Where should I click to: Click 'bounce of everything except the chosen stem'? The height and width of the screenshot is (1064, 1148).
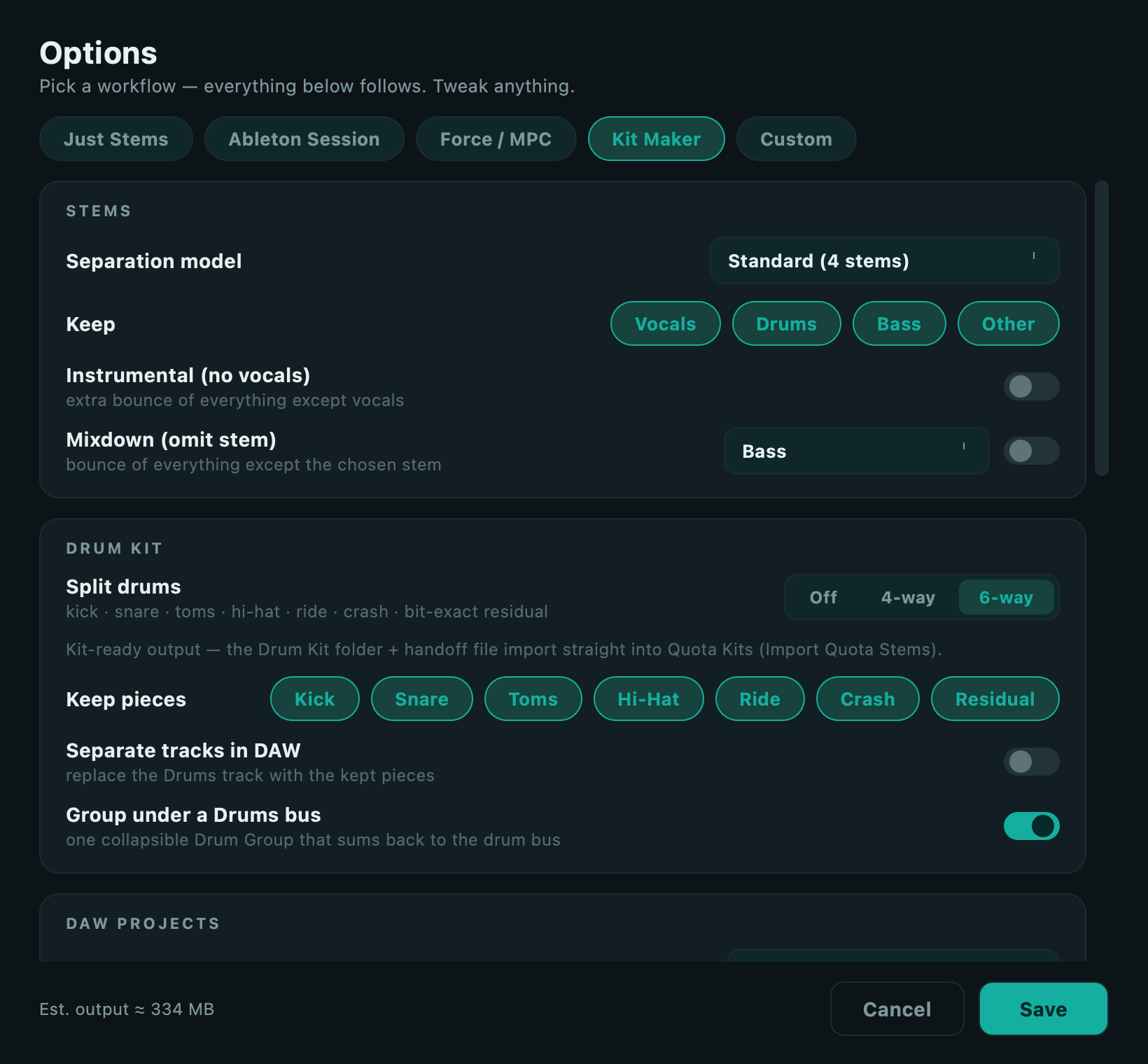tap(253, 464)
